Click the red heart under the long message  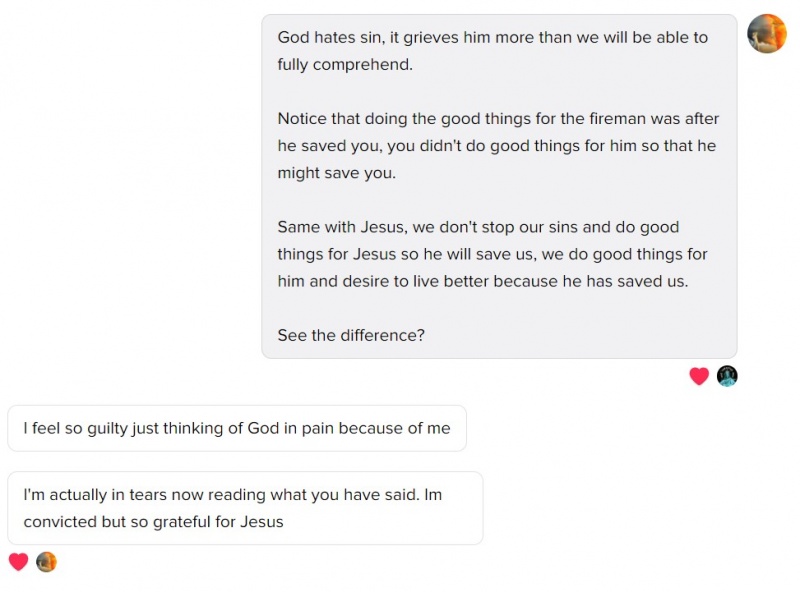(x=699, y=376)
